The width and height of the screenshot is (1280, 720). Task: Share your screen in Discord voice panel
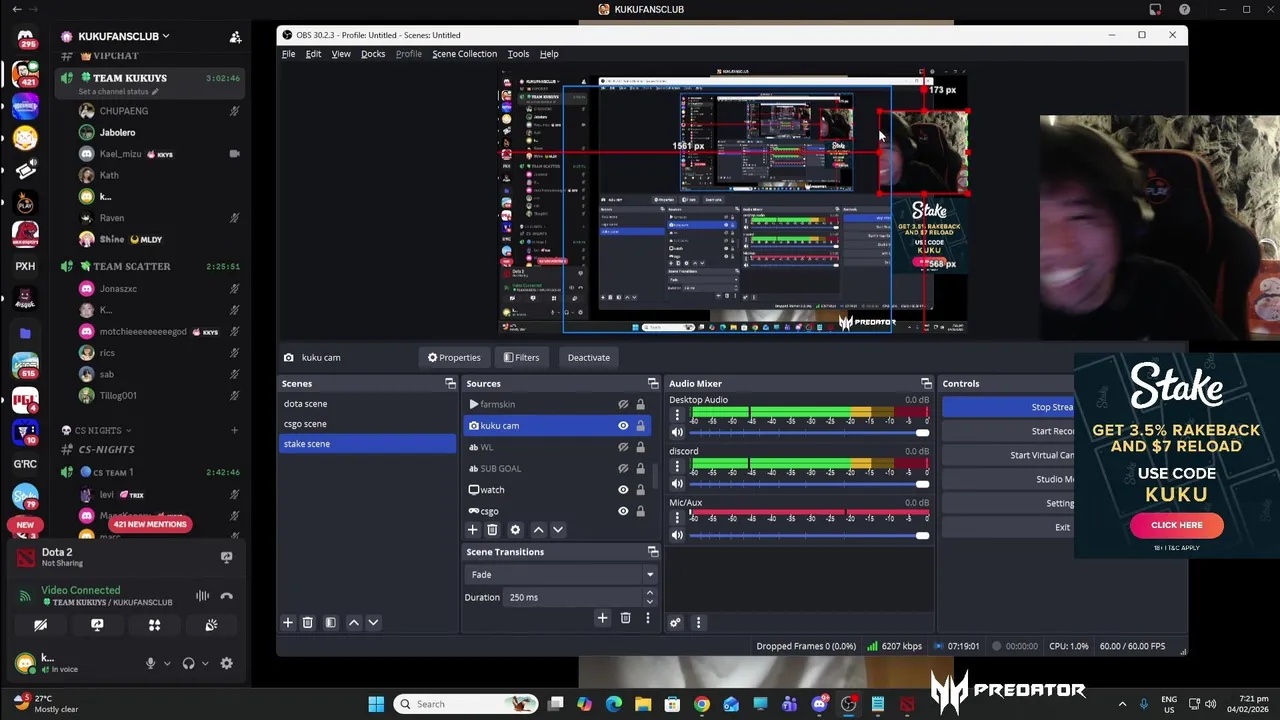click(97, 625)
